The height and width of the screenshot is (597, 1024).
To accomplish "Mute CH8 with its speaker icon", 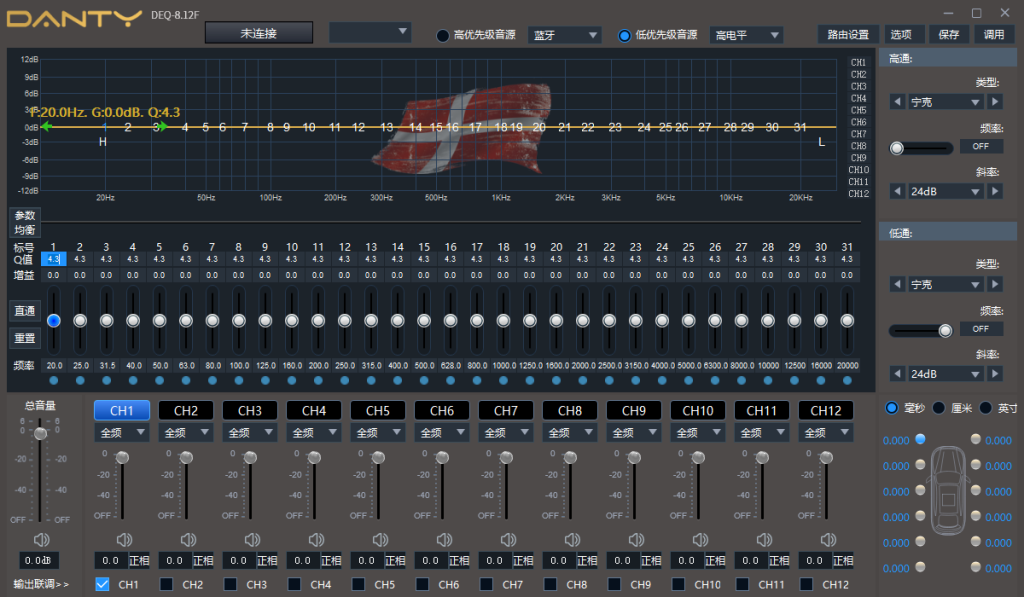I will (x=572, y=540).
